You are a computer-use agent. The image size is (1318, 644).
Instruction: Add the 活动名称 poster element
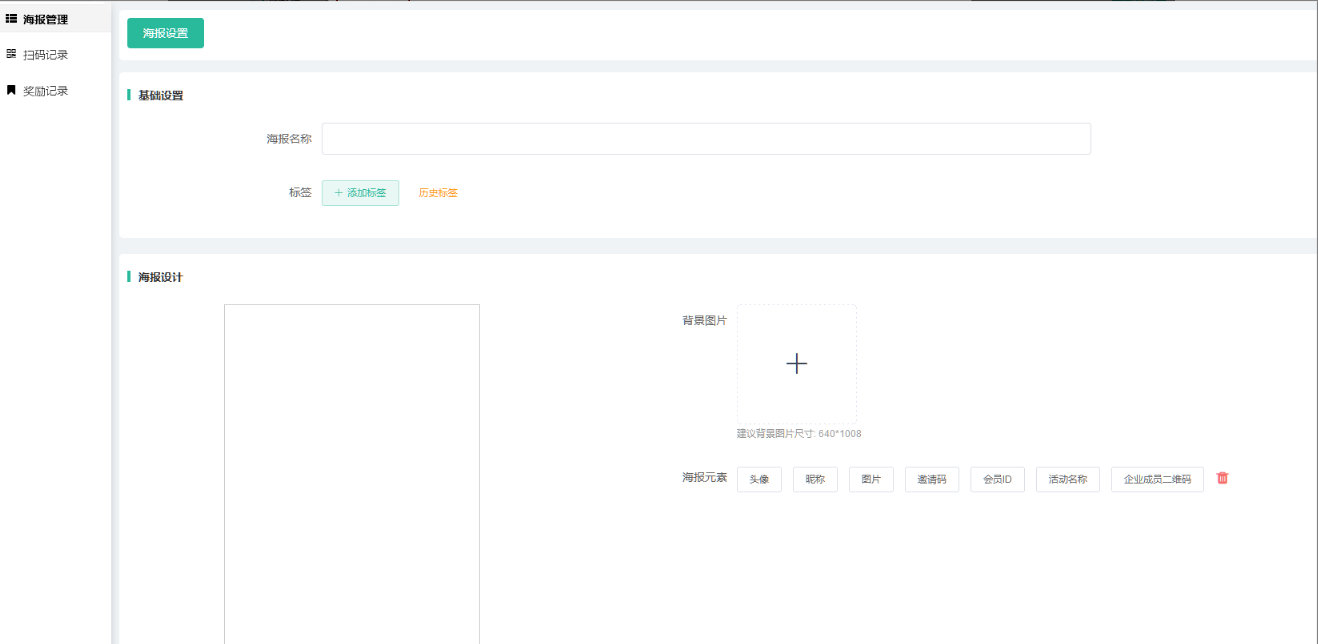click(1067, 480)
